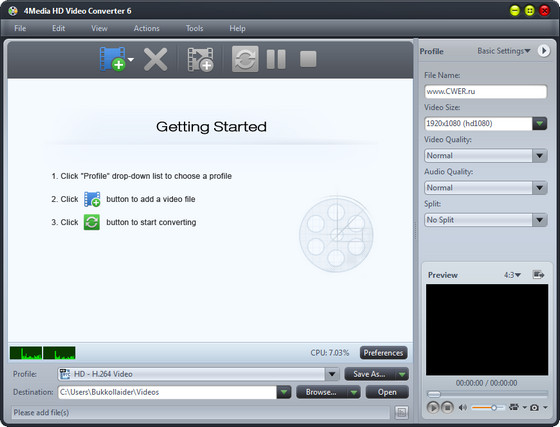The height and width of the screenshot is (427, 560).
Task: Open the Actions menu
Action: click(146, 28)
